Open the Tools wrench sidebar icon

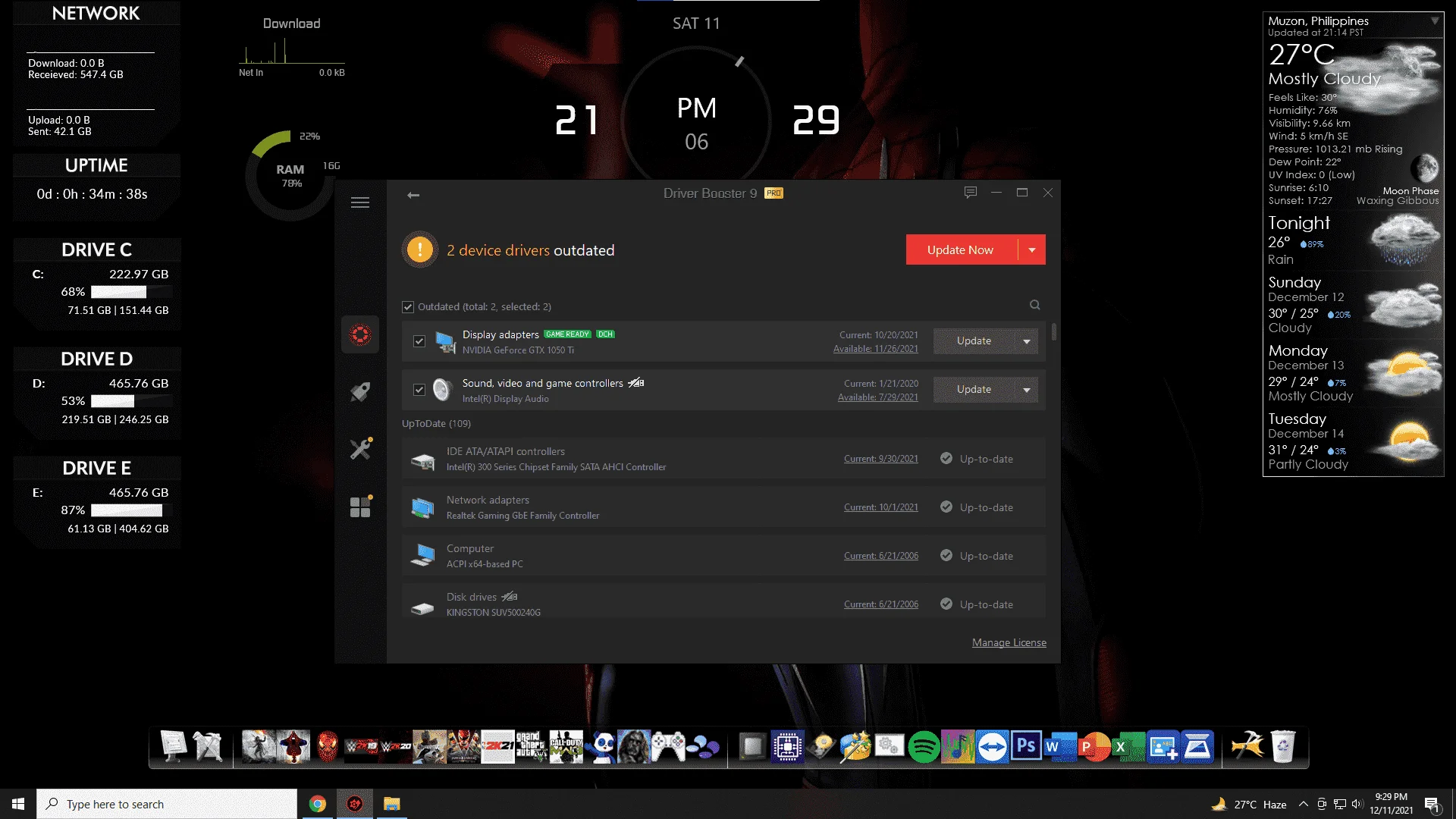360,449
